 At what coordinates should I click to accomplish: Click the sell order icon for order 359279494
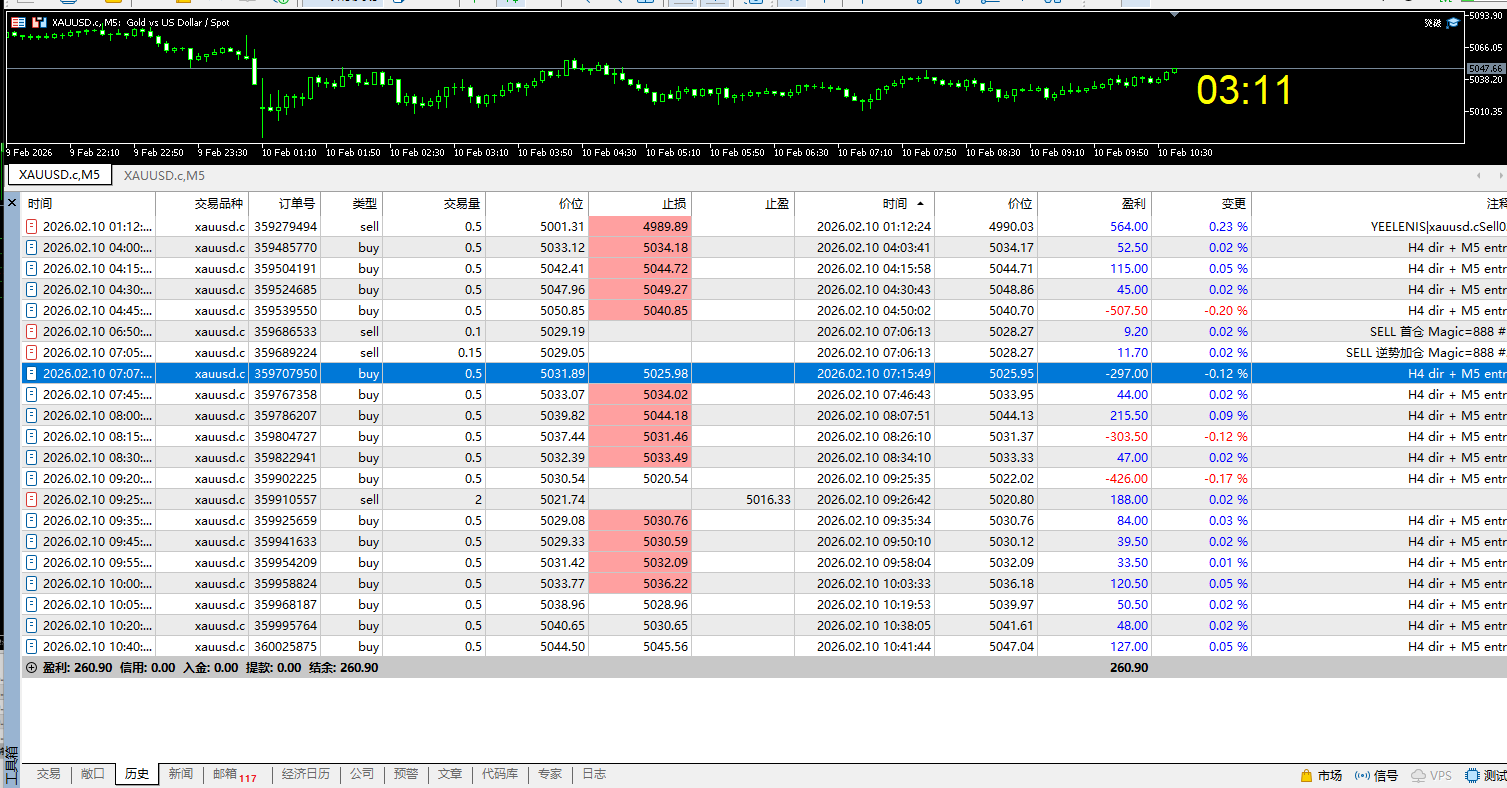click(x=32, y=227)
